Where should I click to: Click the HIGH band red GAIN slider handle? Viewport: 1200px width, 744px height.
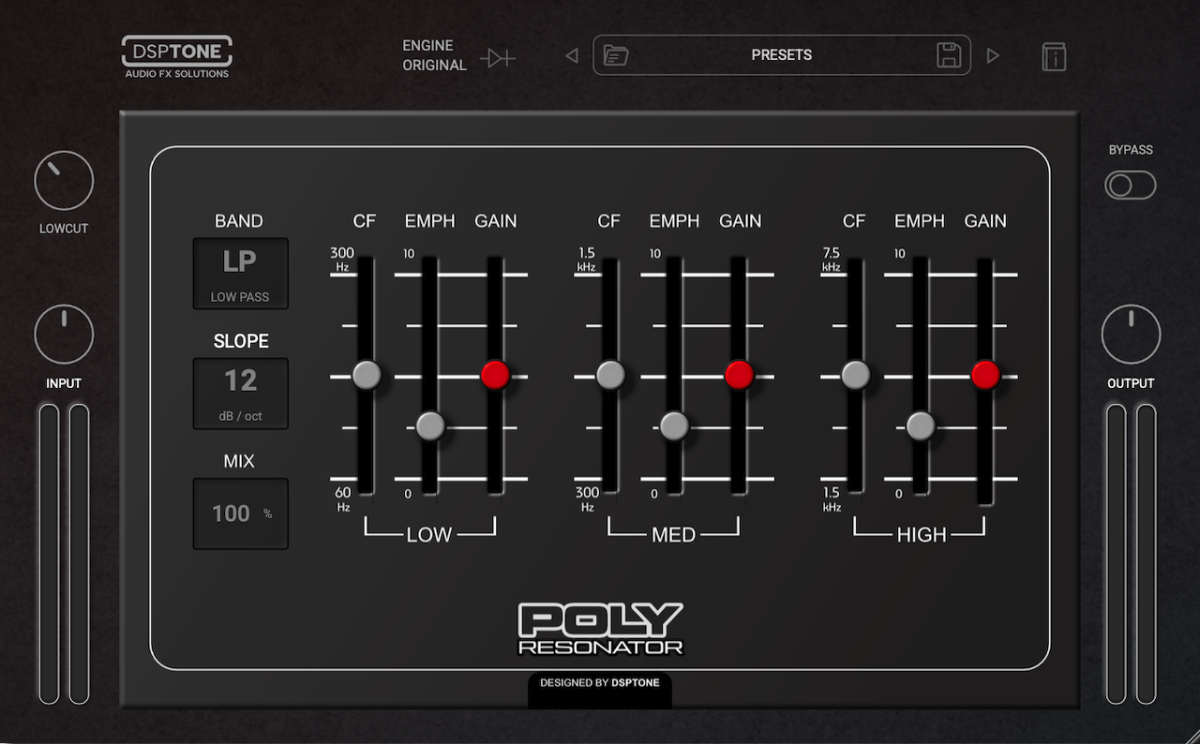(985, 375)
